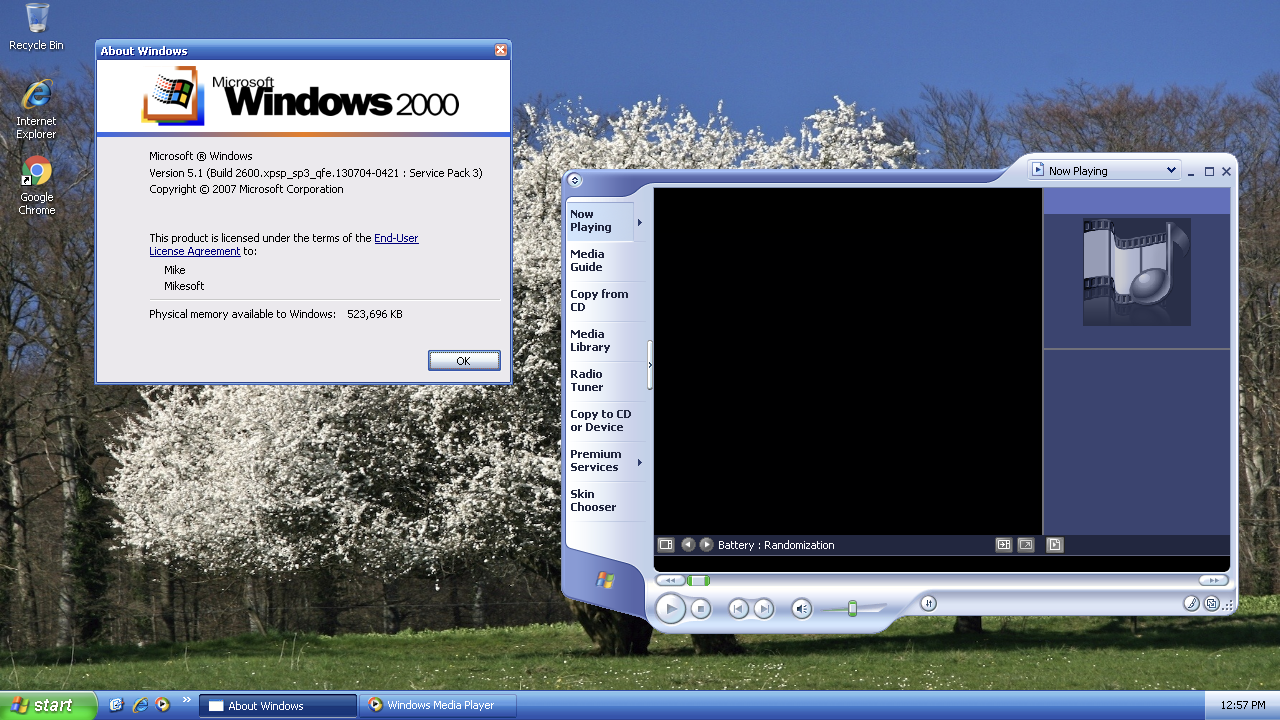1280x720 pixels.
Task: Turn shuffle on in Media Player
Action: tap(928, 603)
